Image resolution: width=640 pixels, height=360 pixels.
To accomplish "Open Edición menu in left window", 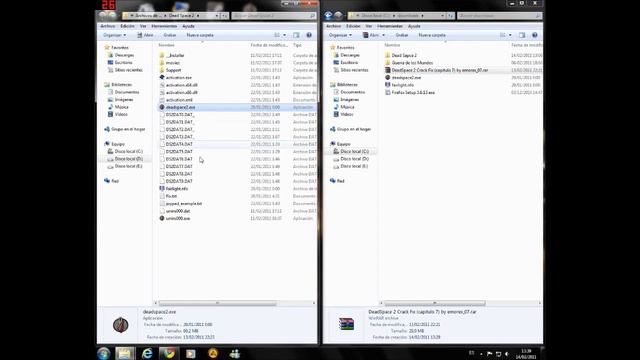I will click(127, 26).
